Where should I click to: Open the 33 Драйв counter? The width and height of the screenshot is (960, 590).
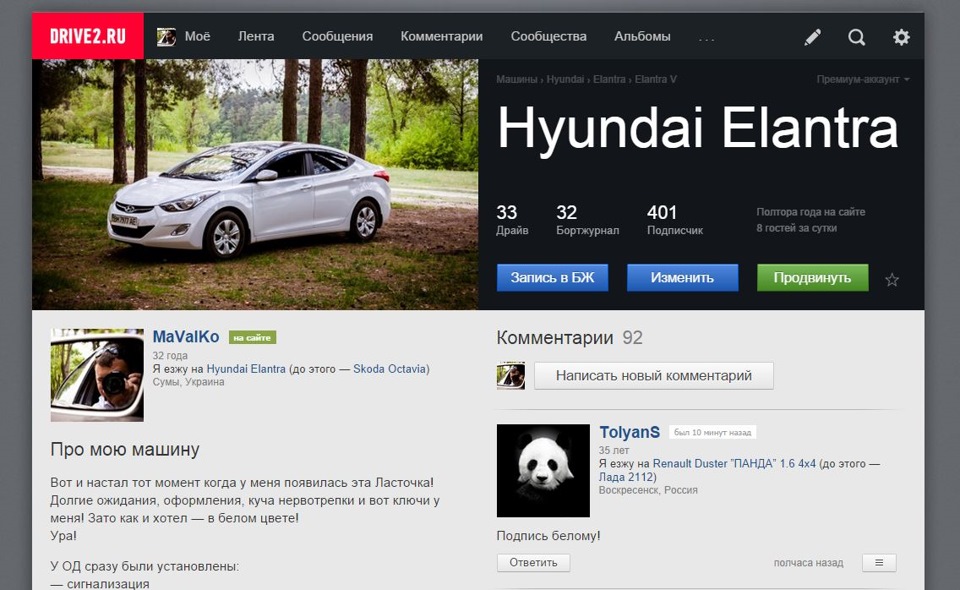pos(512,219)
